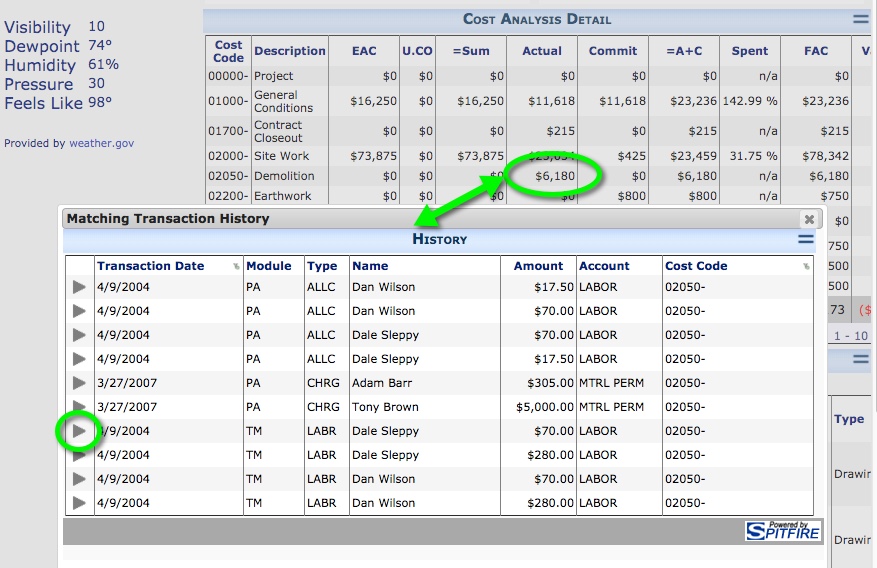877x568 pixels.
Task: Open the Cost Analysis Detail panel menu icon
Action: point(861,19)
